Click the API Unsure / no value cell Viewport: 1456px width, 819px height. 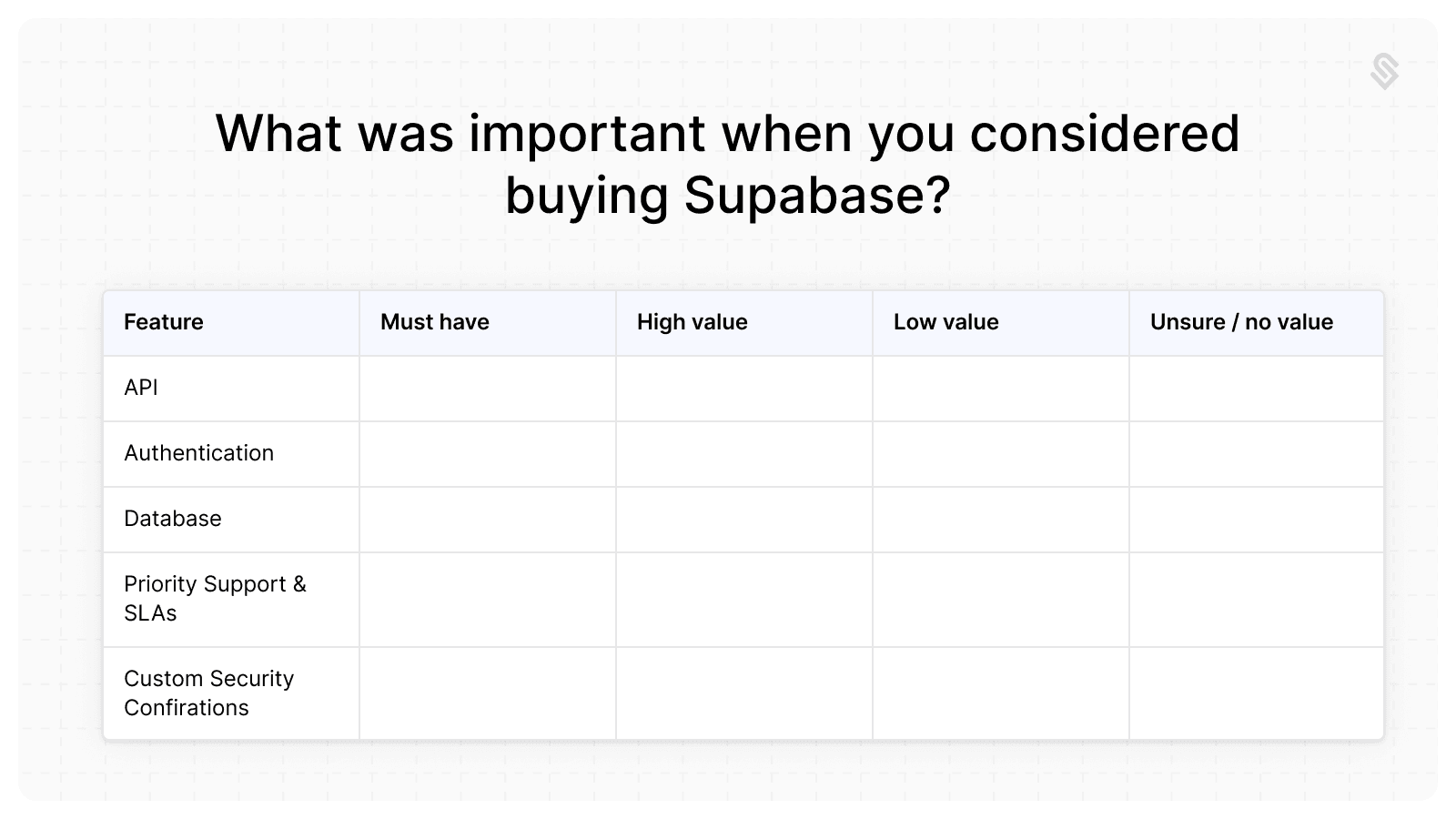[x=1257, y=389]
